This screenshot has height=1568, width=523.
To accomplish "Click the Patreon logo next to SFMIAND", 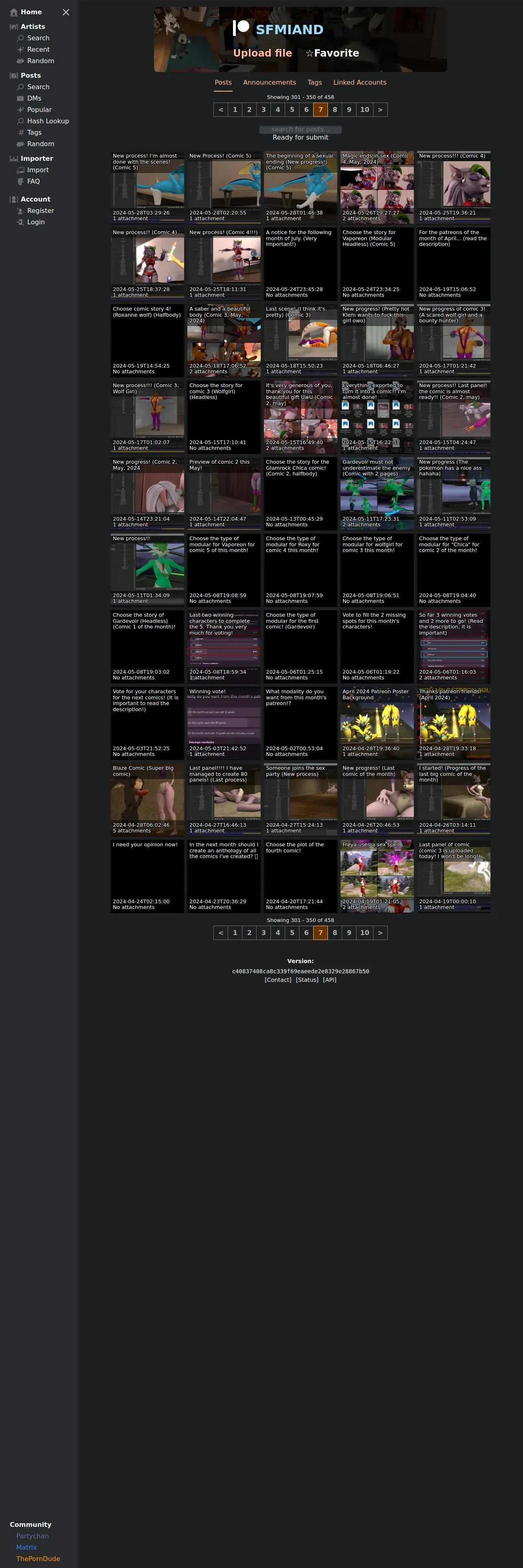I will pos(241,27).
